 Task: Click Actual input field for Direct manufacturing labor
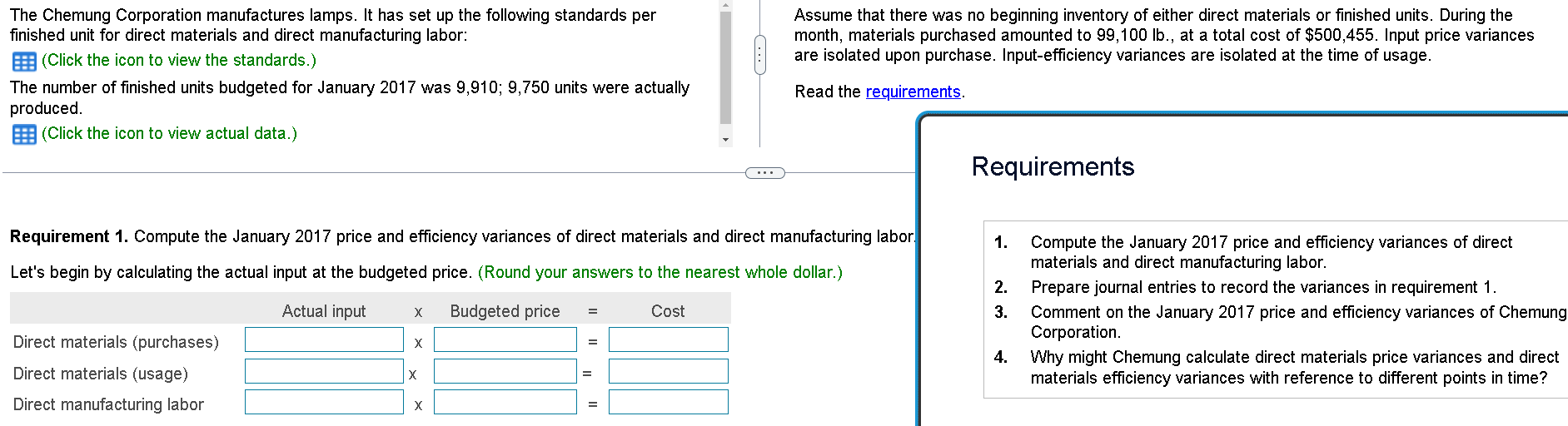point(324,402)
